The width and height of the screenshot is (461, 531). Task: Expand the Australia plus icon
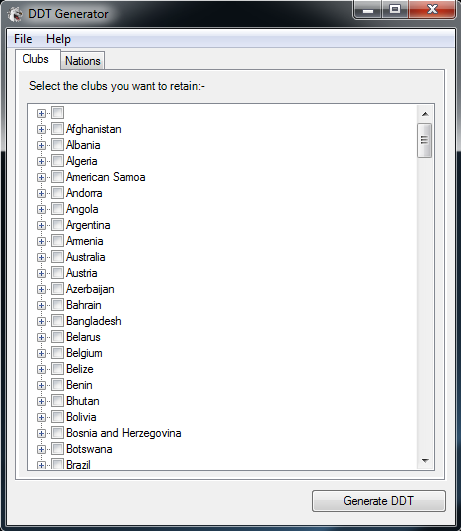click(x=41, y=257)
